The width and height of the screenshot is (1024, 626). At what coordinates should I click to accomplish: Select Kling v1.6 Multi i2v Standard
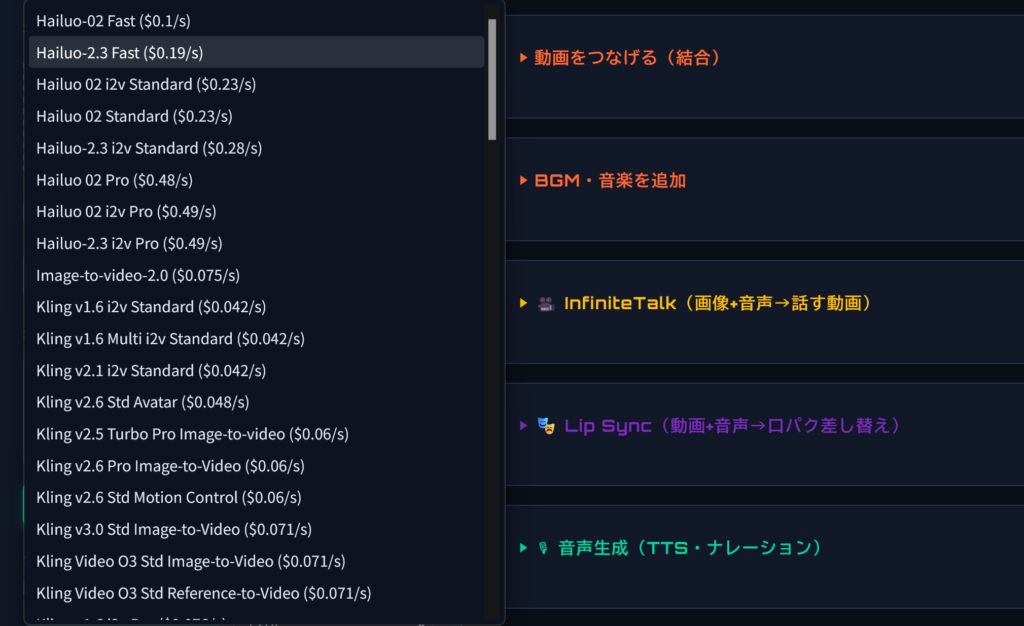(170, 339)
